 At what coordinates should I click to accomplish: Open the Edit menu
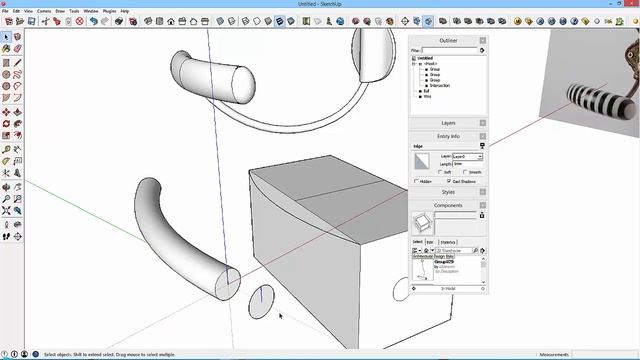(x=16, y=11)
